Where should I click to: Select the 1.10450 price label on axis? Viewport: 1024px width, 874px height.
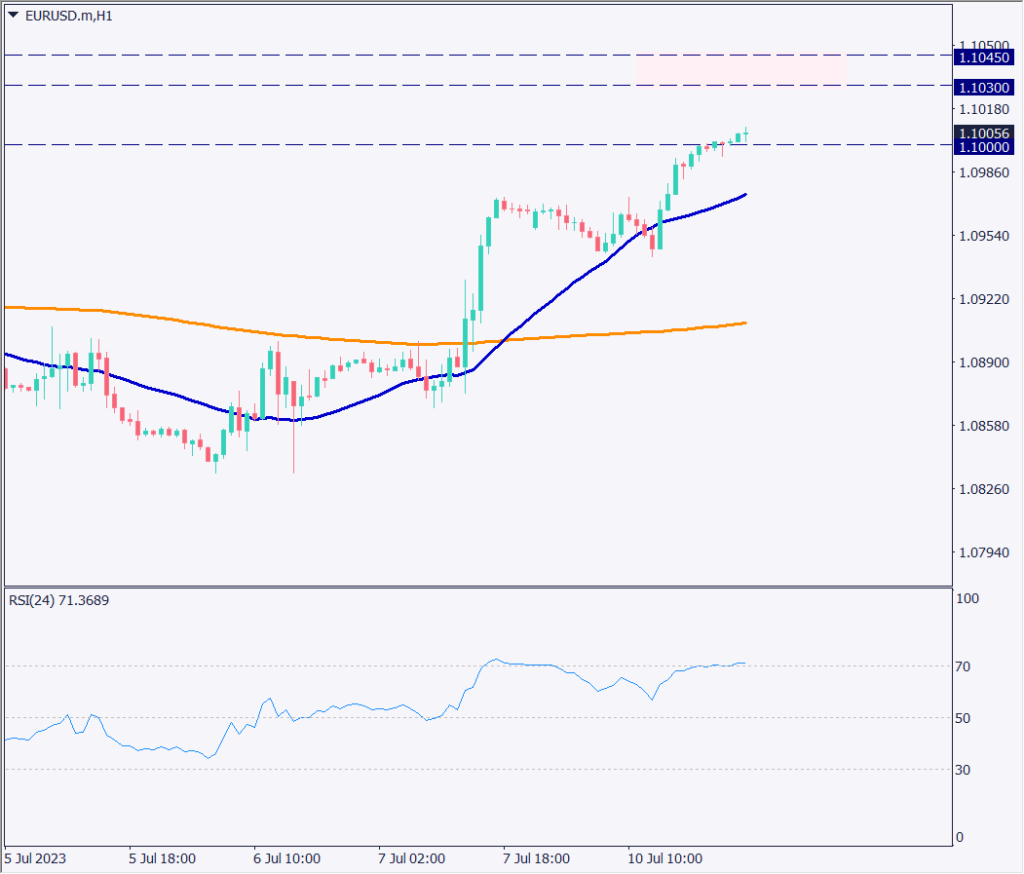click(984, 57)
